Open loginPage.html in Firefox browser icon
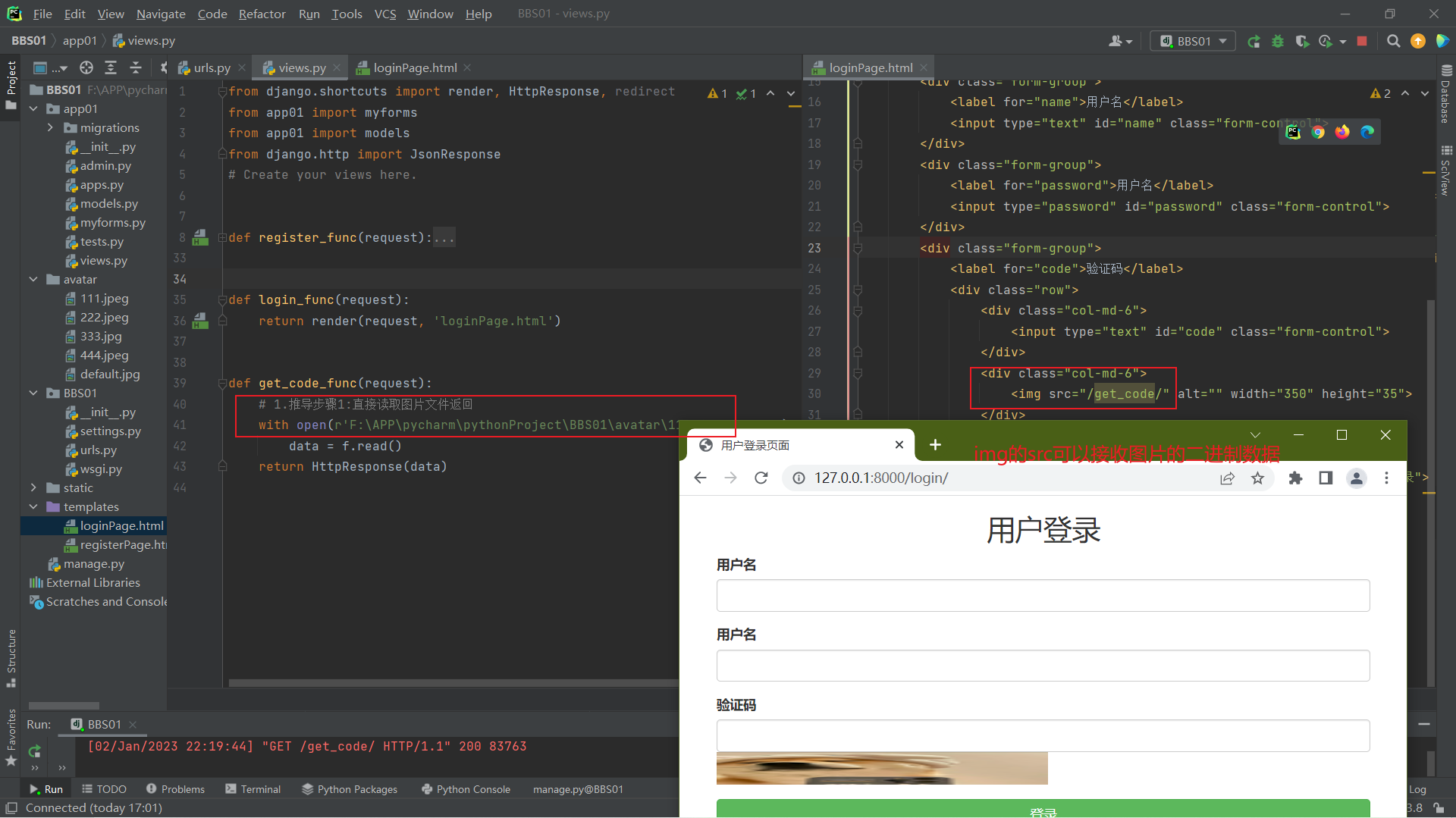 tap(1342, 132)
